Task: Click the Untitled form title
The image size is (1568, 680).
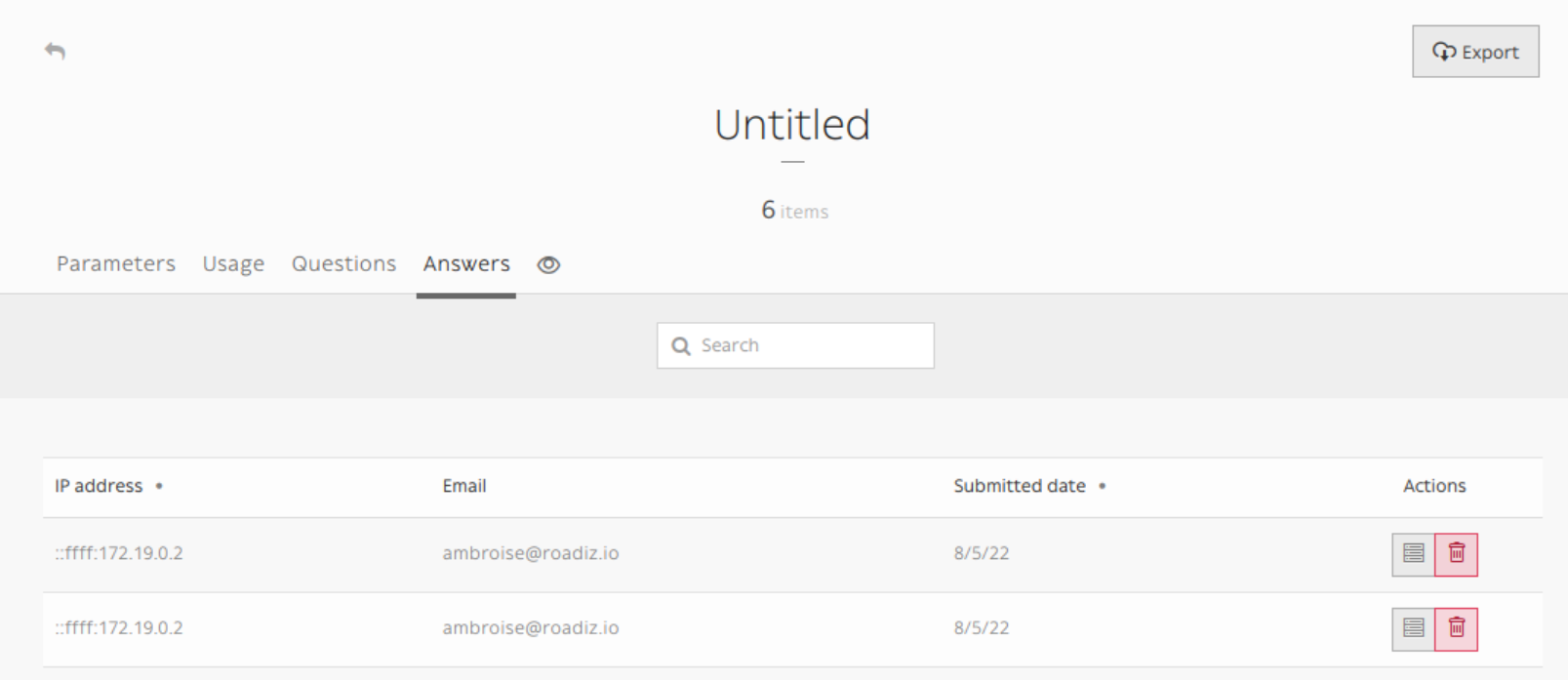Action: point(792,125)
